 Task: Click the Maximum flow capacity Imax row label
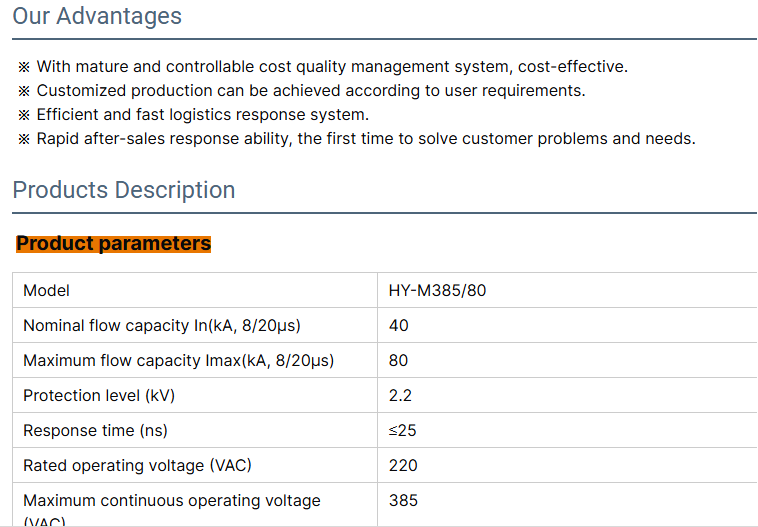[178, 361]
